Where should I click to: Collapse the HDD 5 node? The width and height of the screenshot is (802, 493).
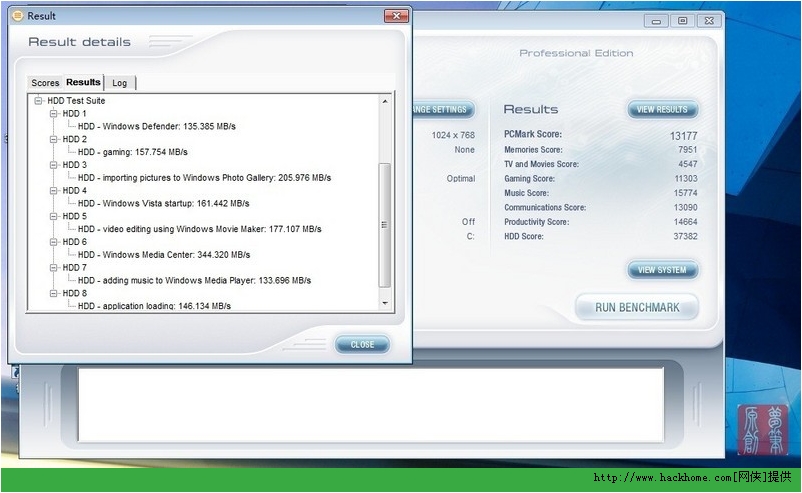point(53,216)
